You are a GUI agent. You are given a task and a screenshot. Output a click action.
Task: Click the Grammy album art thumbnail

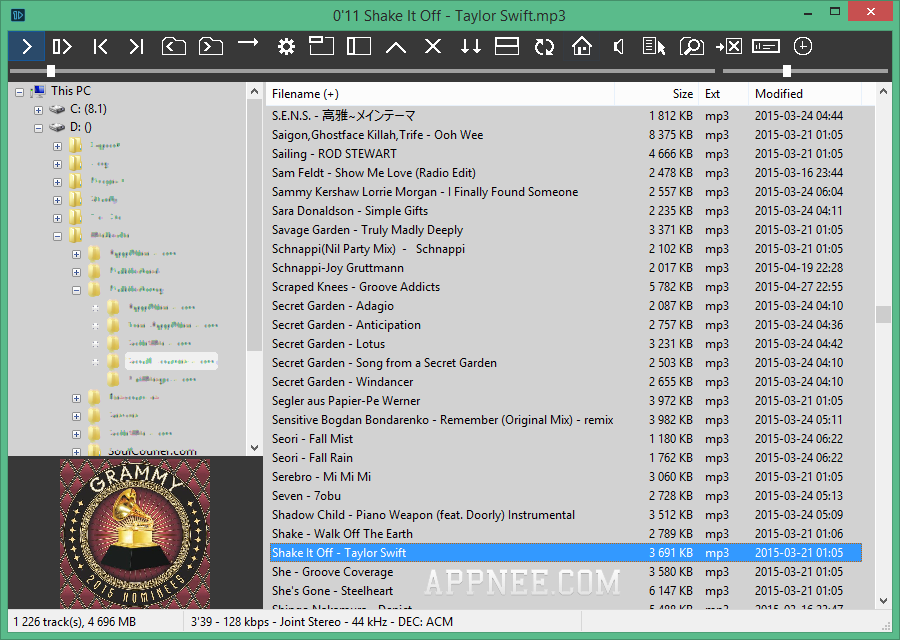click(135, 533)
